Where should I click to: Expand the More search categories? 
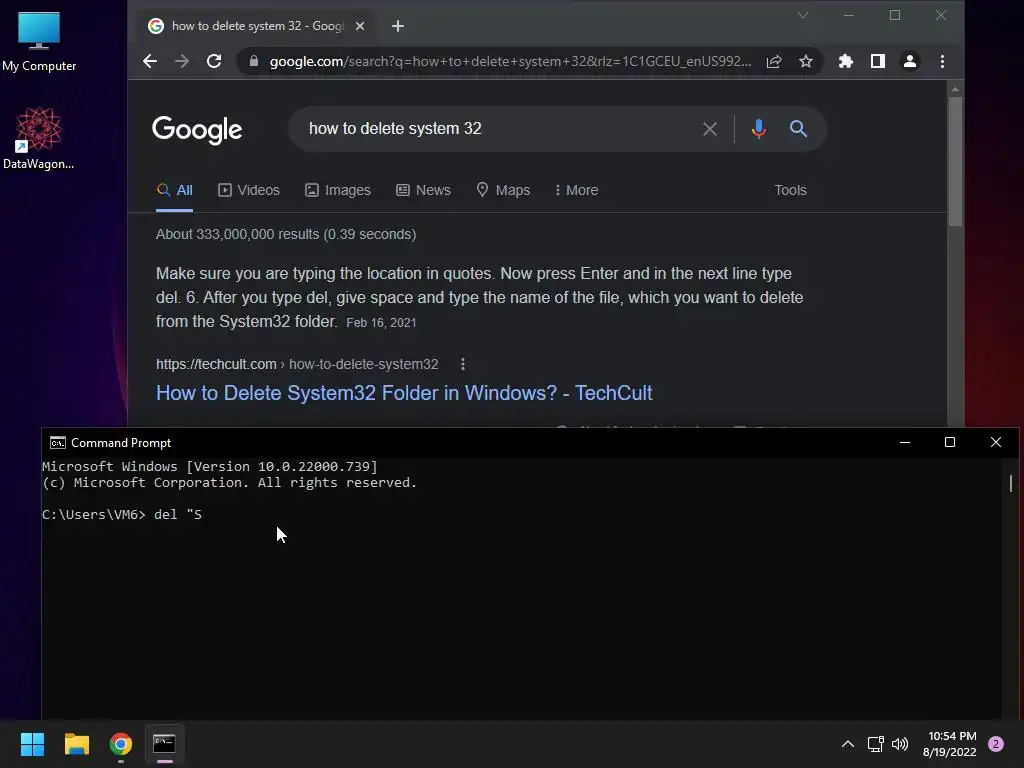coord(577,190)
